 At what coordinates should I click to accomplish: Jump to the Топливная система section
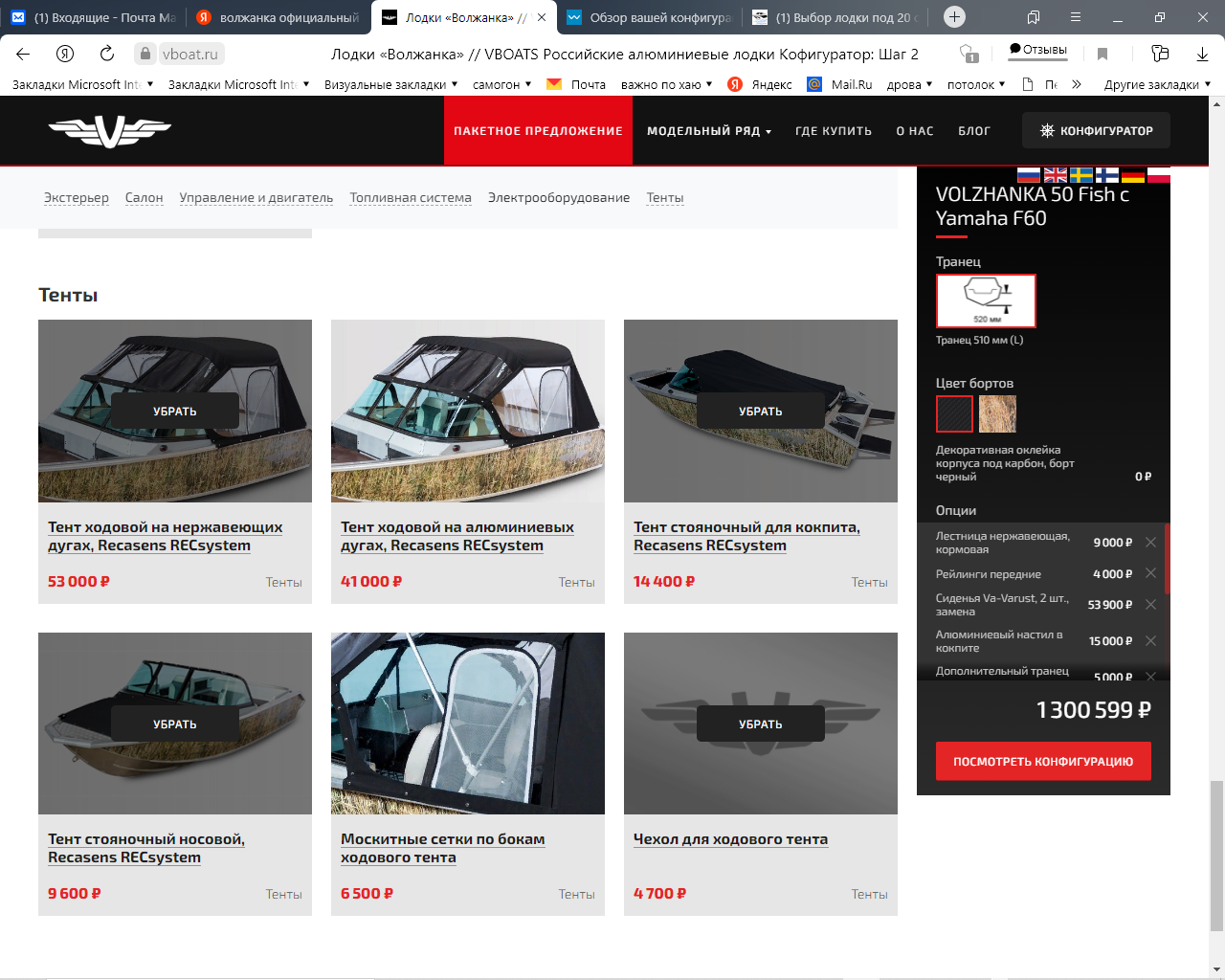[411, 197]
